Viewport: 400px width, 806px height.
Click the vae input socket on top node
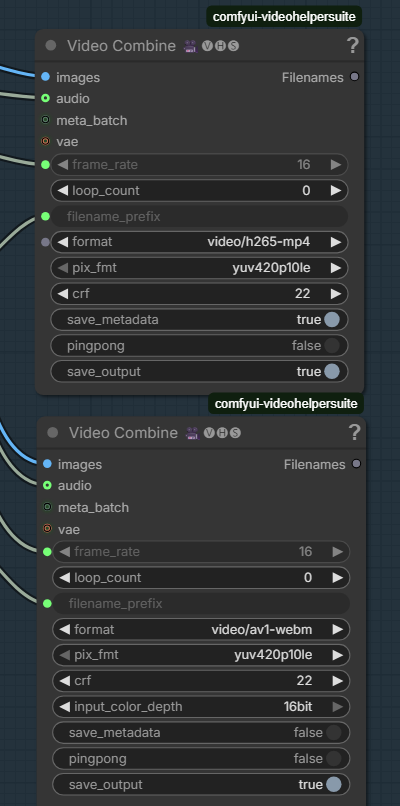pos(45,141)
